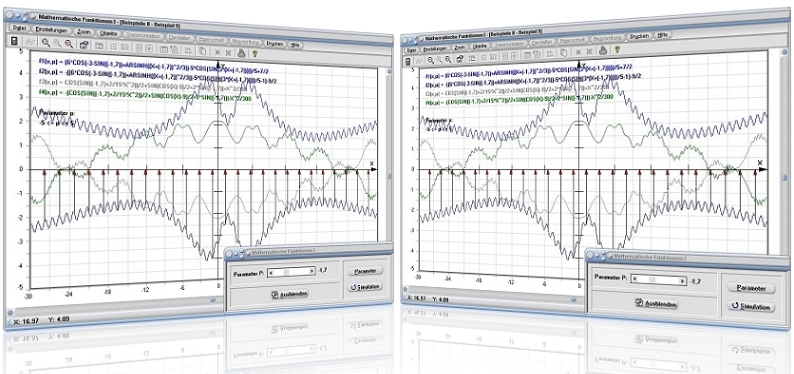Start Simulation in left dialog
The height and width of the screenshot is (374, 794).
365,287
